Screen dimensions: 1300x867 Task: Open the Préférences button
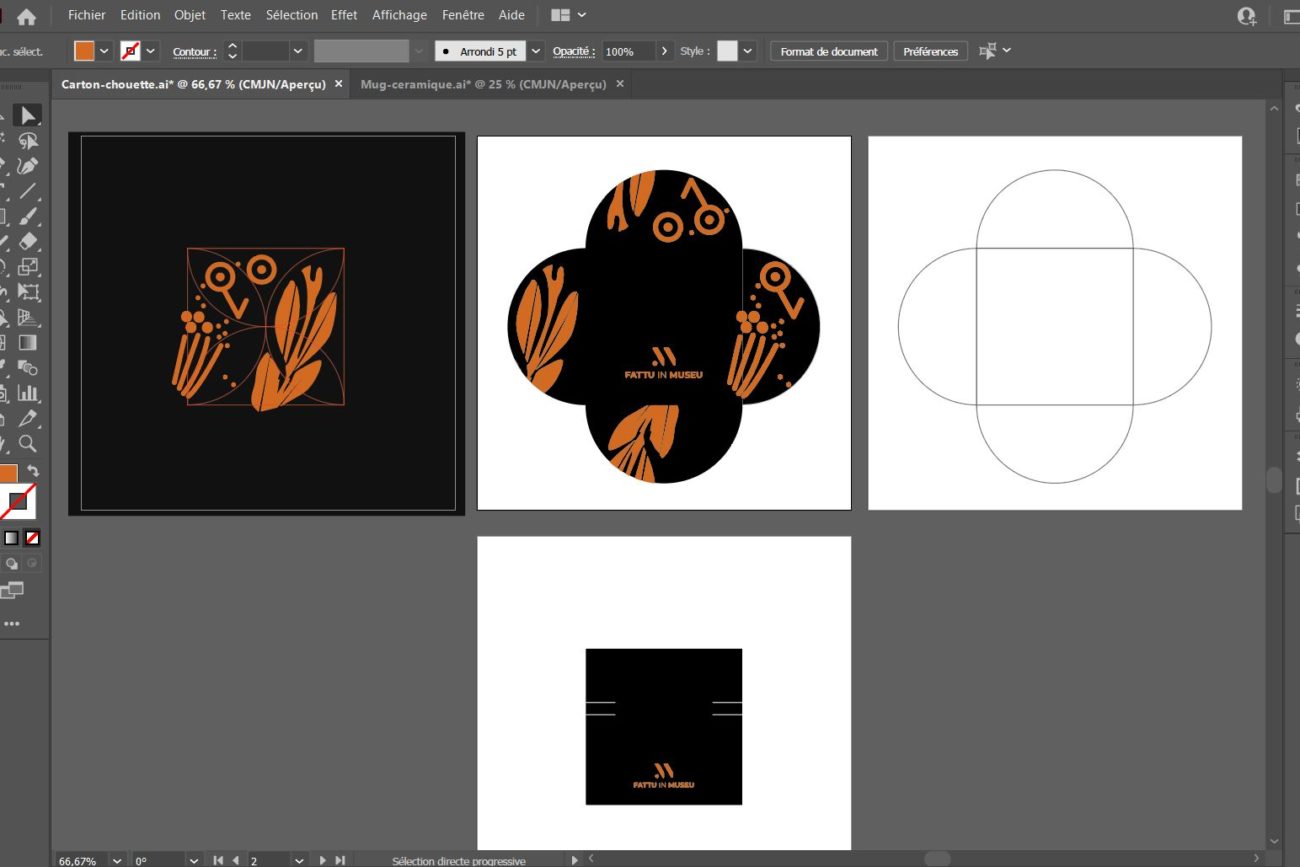(930, 51)
